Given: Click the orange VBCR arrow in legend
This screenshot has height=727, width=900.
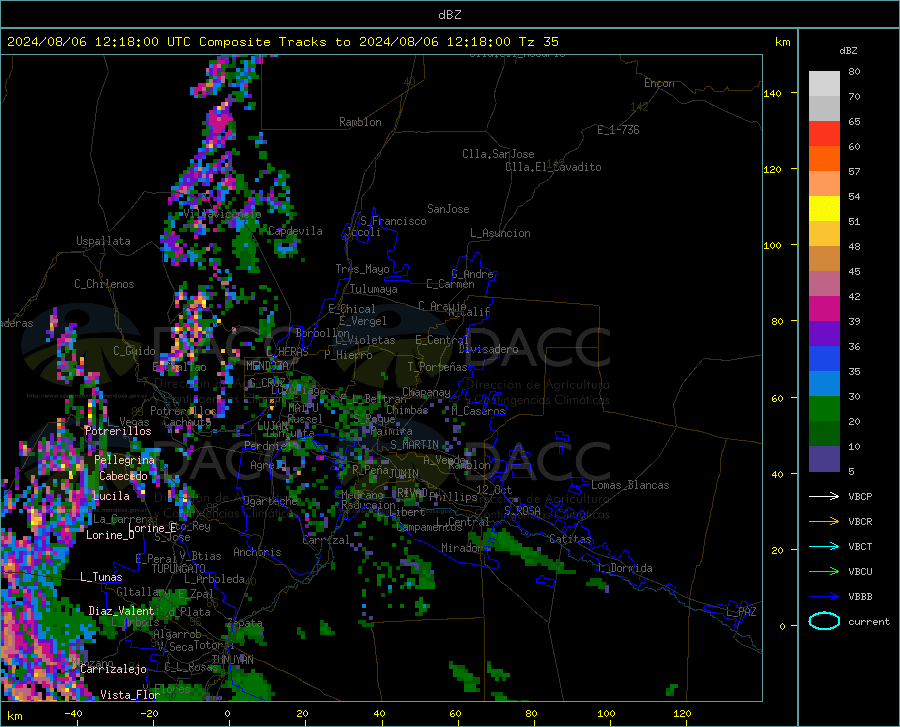Looking at the screenshot, I should pyautogui.click(x=824, y=521).
